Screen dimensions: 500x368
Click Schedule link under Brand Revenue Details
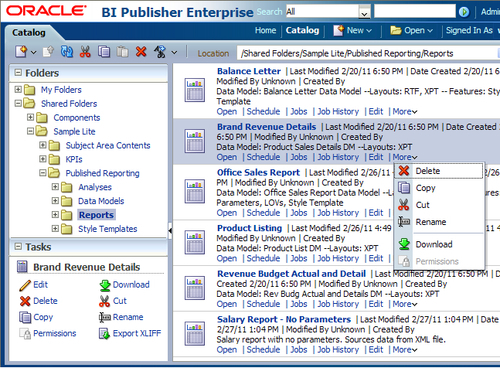pyautogui.click(x=263, y=157)
